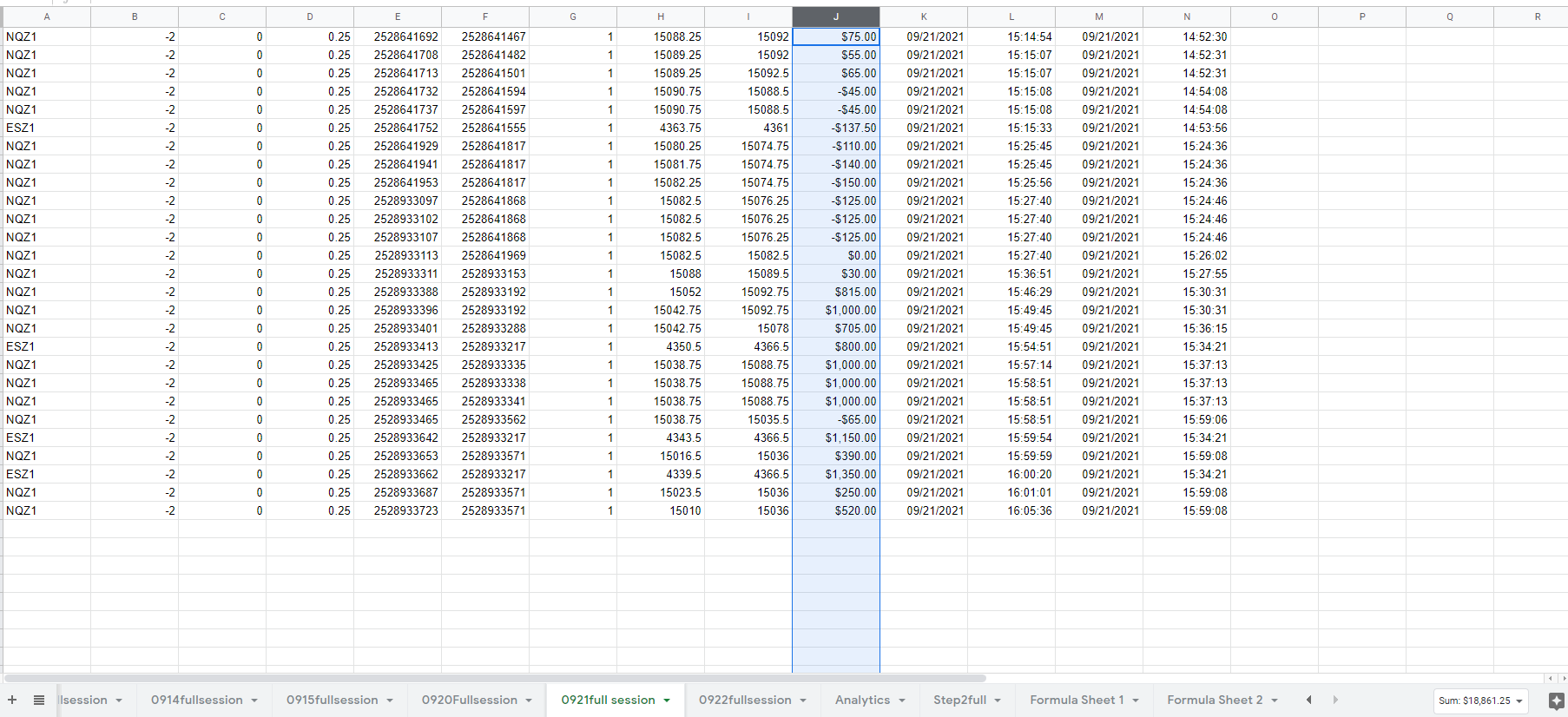1568x717 pixels.
Task: Open dropdown arrow on 0914fullsession tab
Action: coord(254,701)
